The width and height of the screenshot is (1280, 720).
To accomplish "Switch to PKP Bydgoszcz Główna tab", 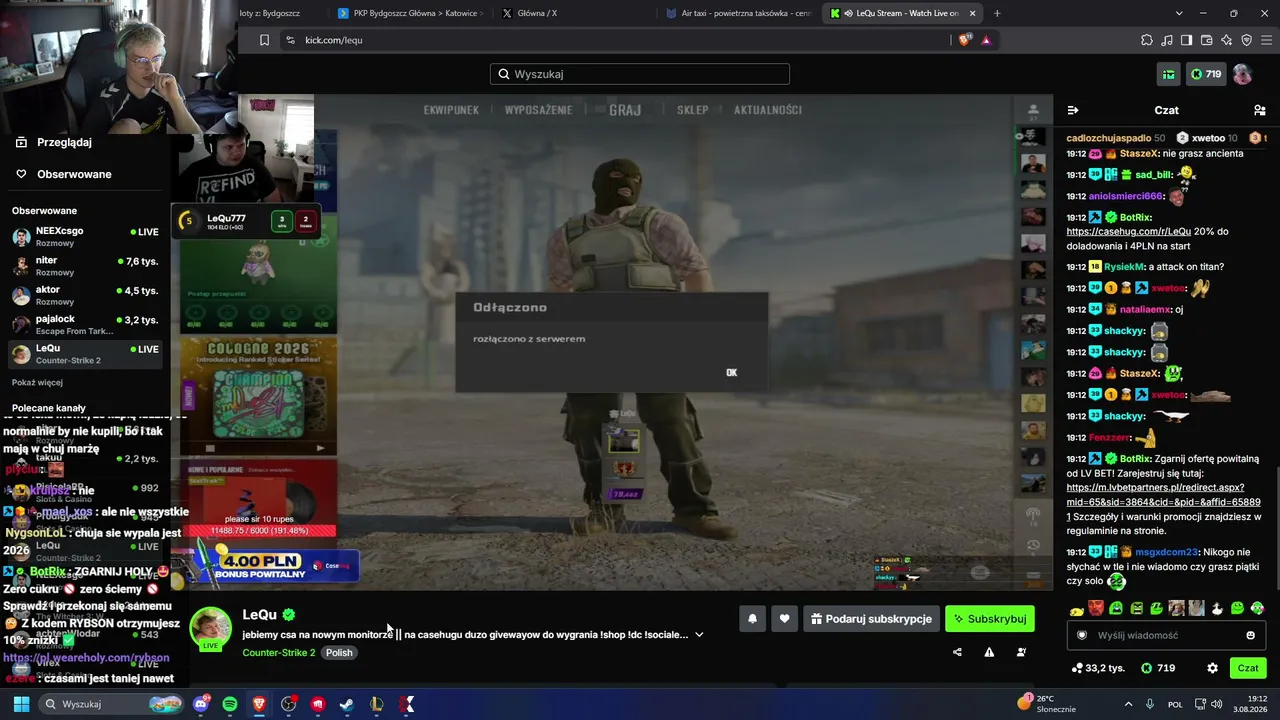I will click(x=410, y=13).
